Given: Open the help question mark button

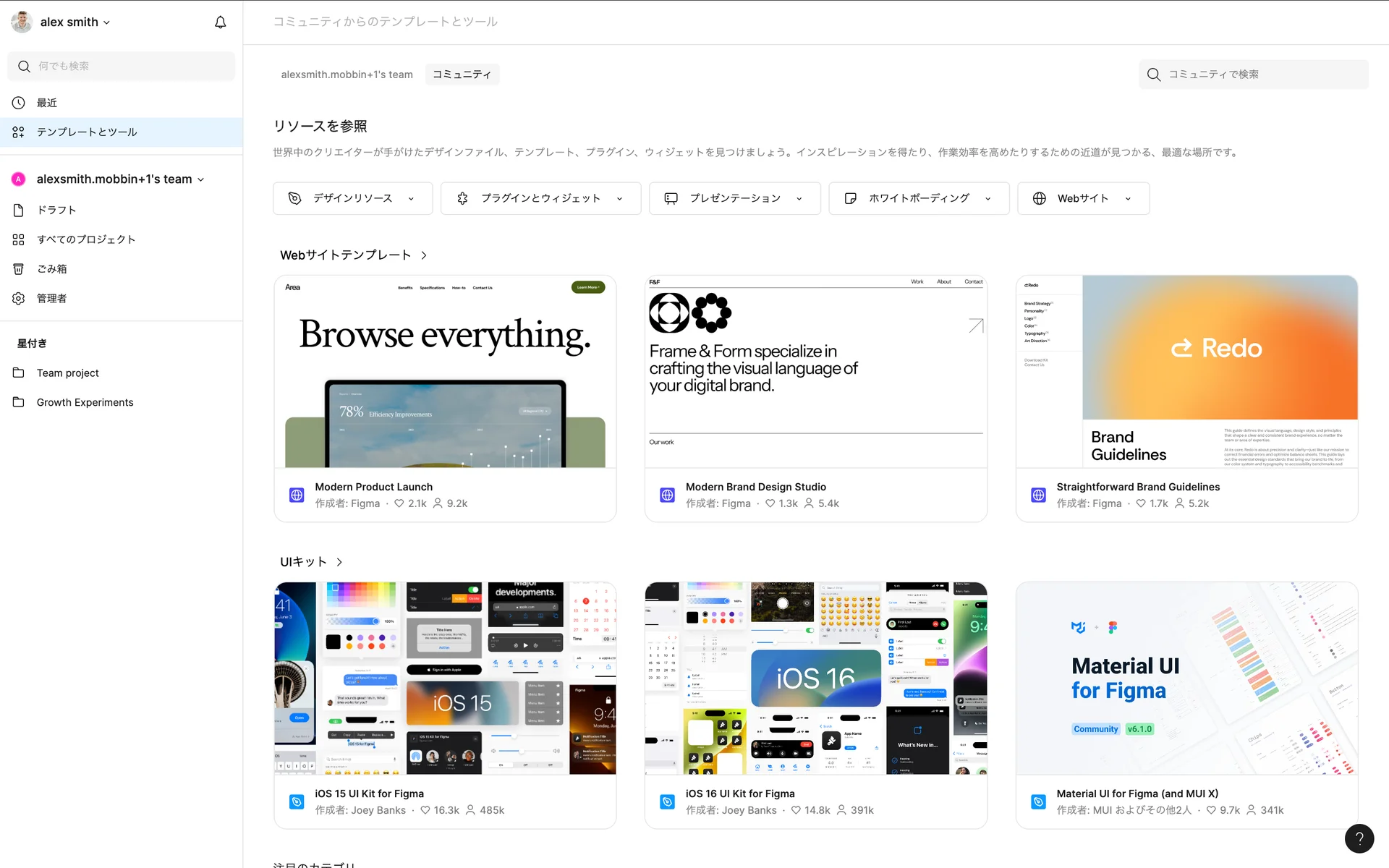Looking at the screenshot, I should click(1359, 838).
